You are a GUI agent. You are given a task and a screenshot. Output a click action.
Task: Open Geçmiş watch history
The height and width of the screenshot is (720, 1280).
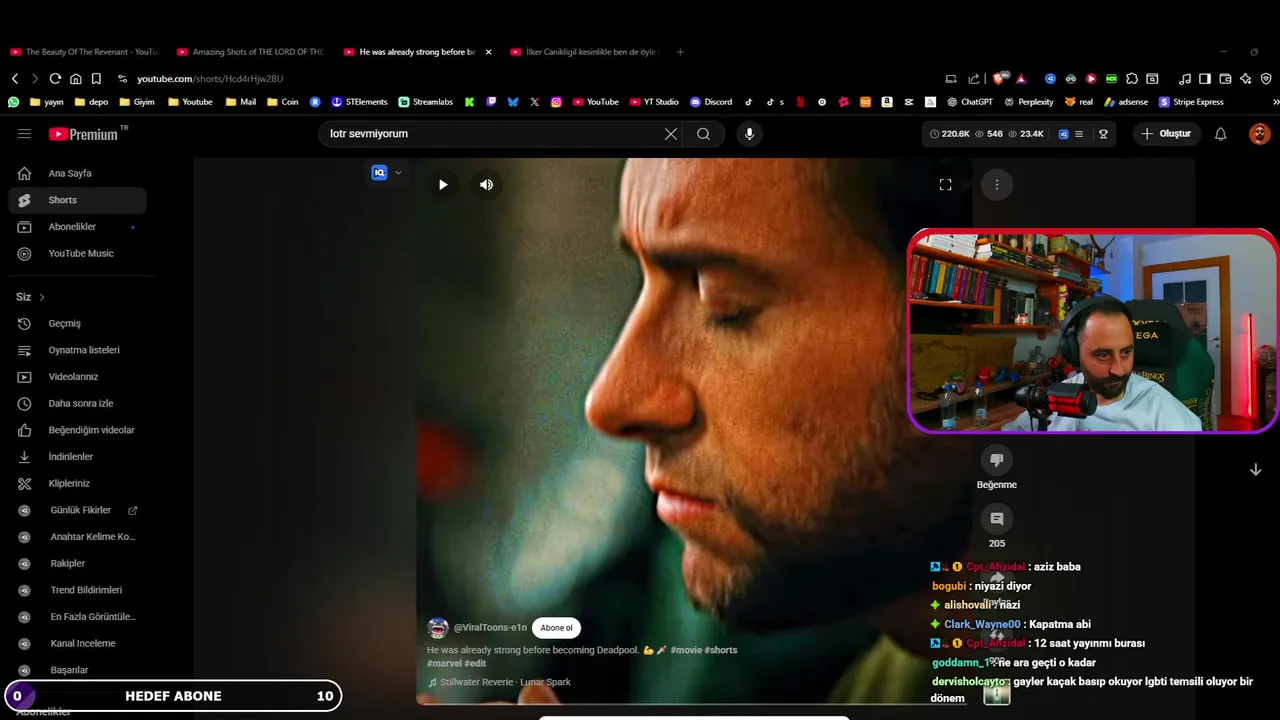pyautogui.click(x=77, y=323)
